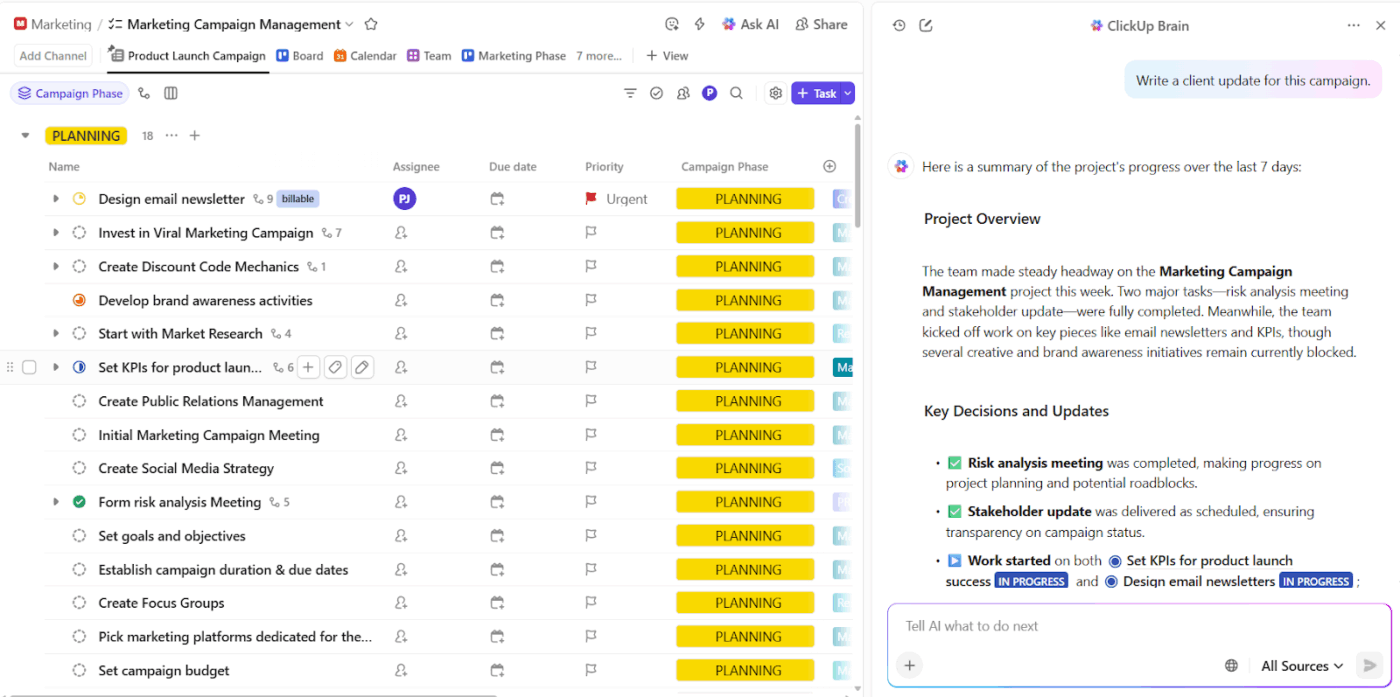Open the view settings gear

(x=775, y=92)
